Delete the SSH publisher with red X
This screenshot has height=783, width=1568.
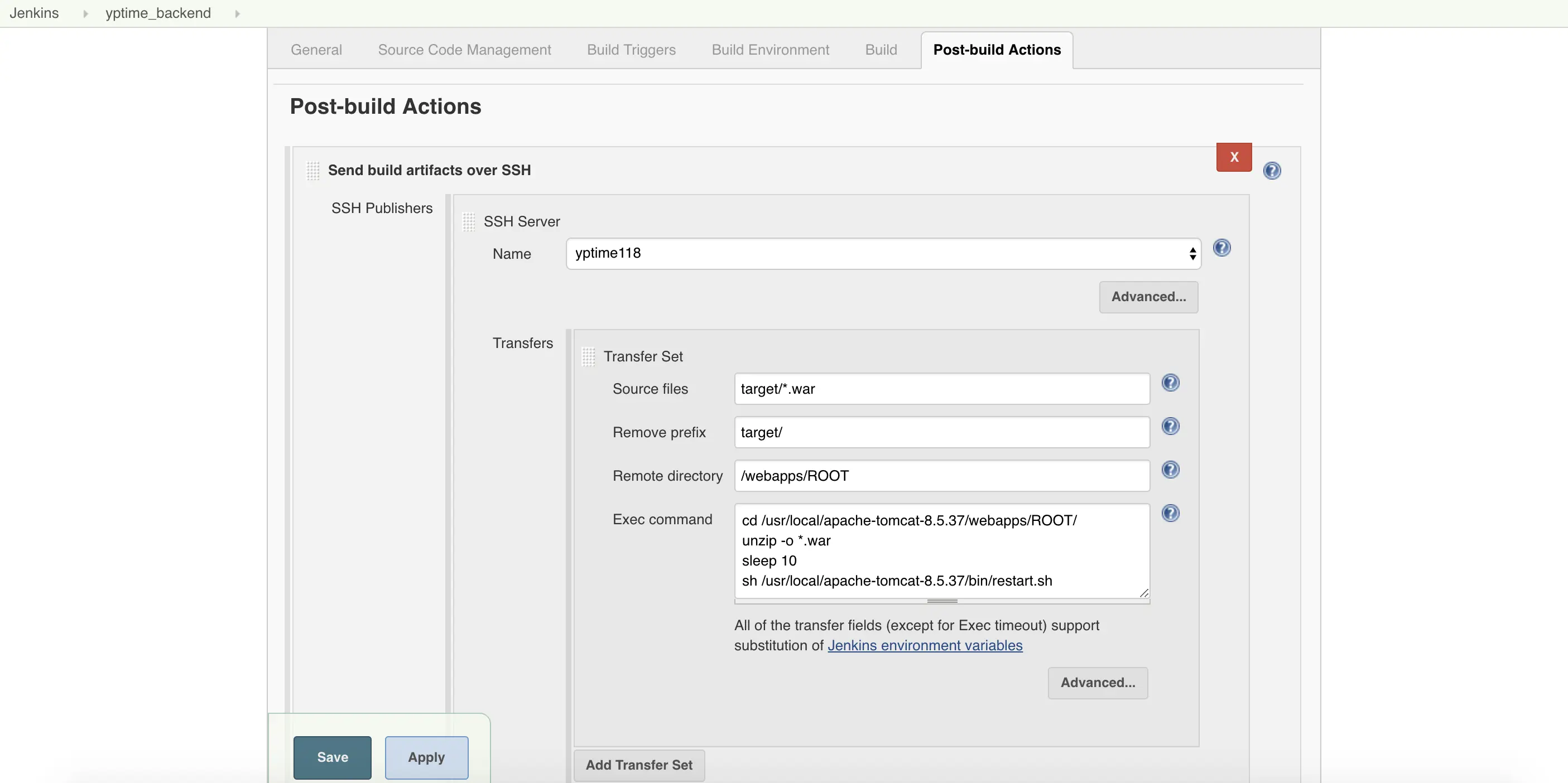(x=1233, y=157)
